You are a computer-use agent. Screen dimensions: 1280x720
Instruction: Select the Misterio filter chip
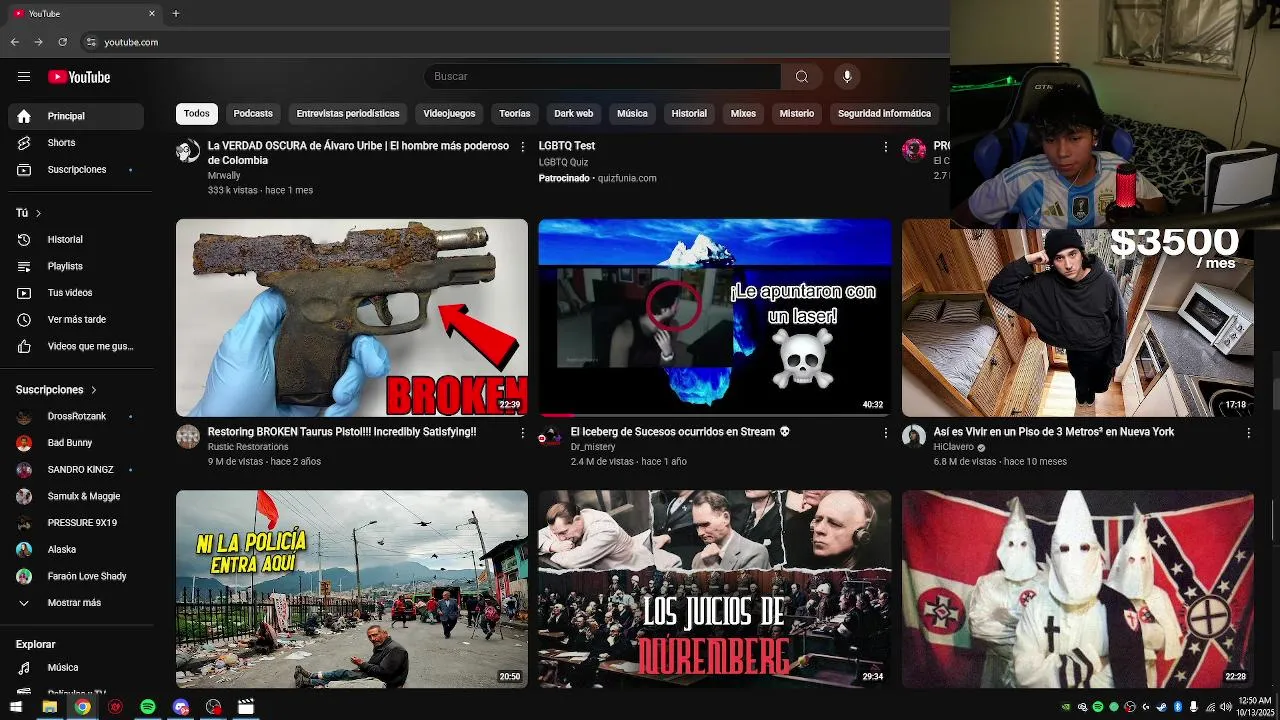(797, 113)
